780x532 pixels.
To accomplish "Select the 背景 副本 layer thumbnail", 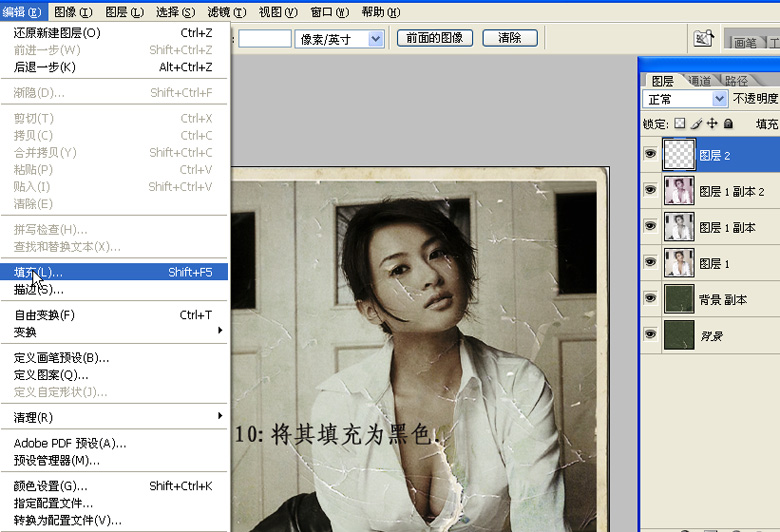I will 679,299.
